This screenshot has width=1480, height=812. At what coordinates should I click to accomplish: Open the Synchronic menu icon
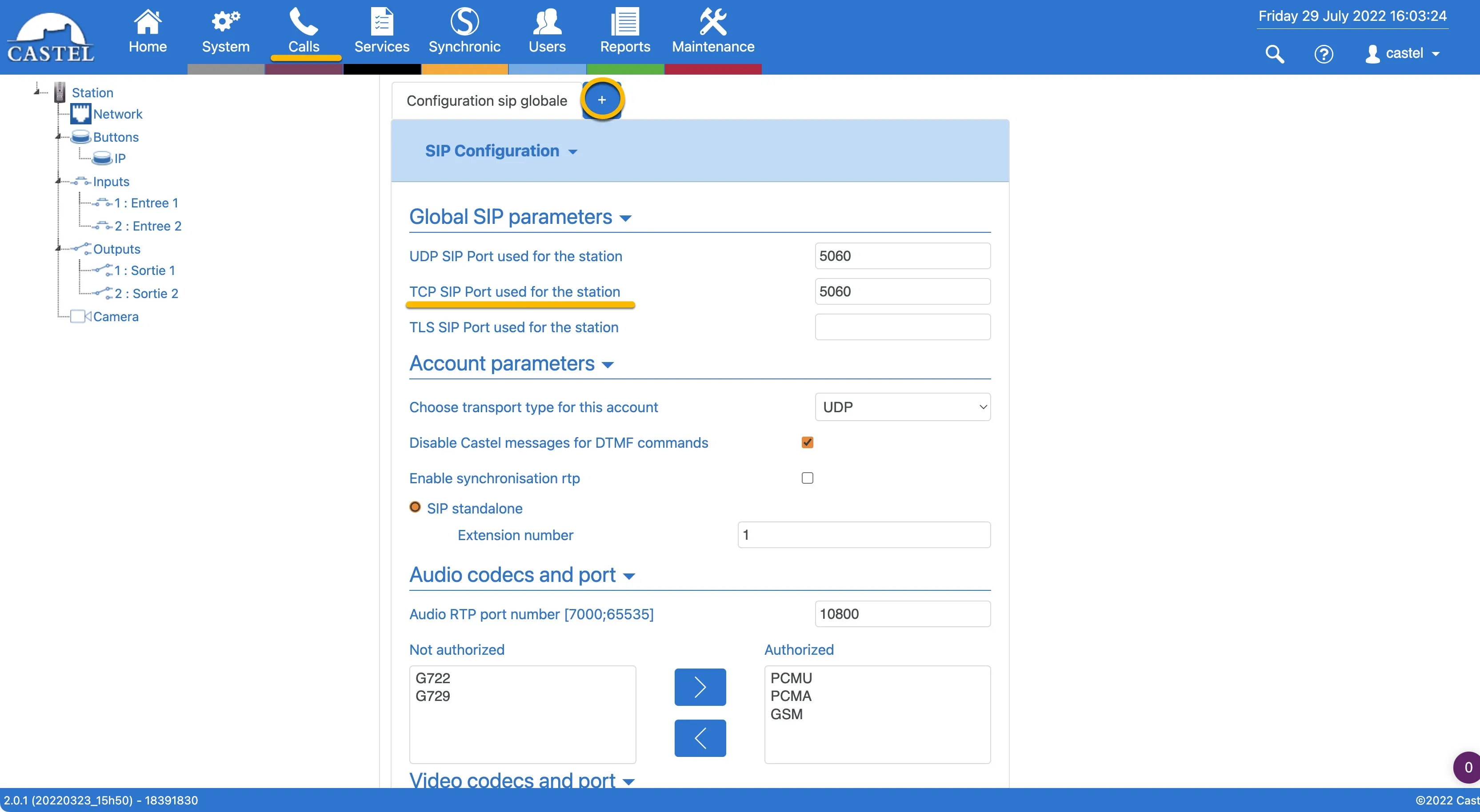pyautogui.click(x=464, y=32)
